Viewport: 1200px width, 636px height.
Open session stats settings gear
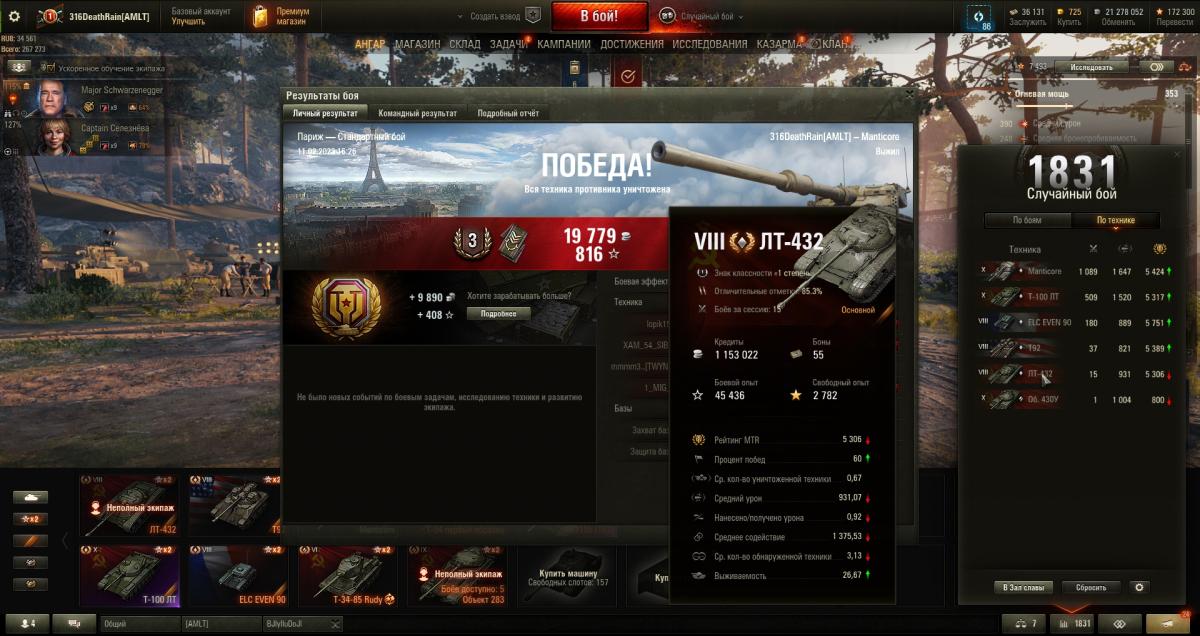pos(1137,587)
